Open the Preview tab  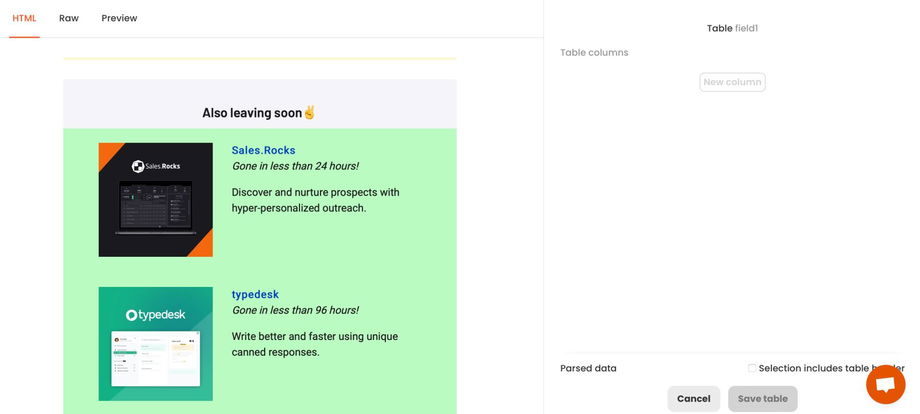coord(119,18)
